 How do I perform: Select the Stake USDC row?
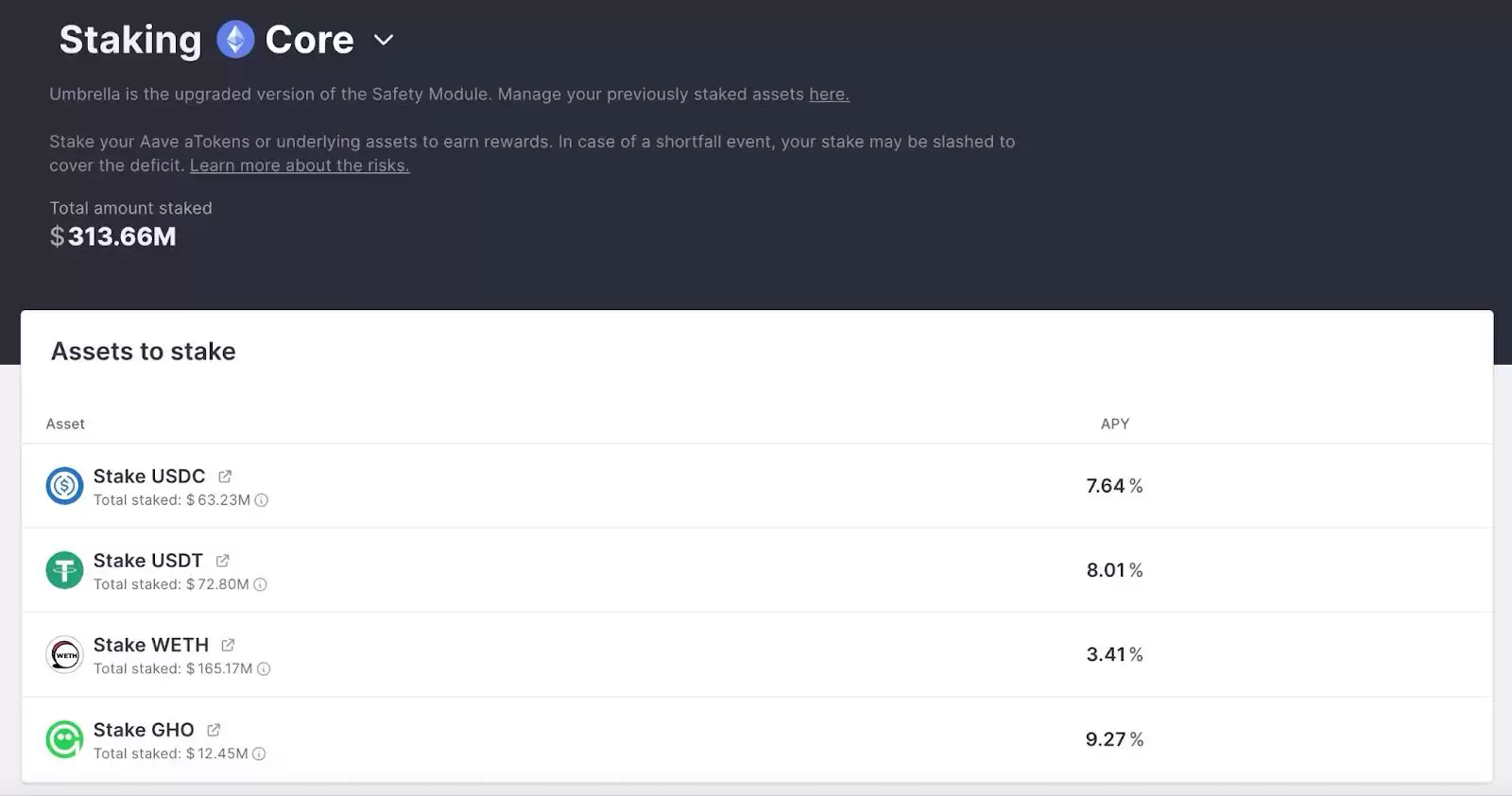661,486
